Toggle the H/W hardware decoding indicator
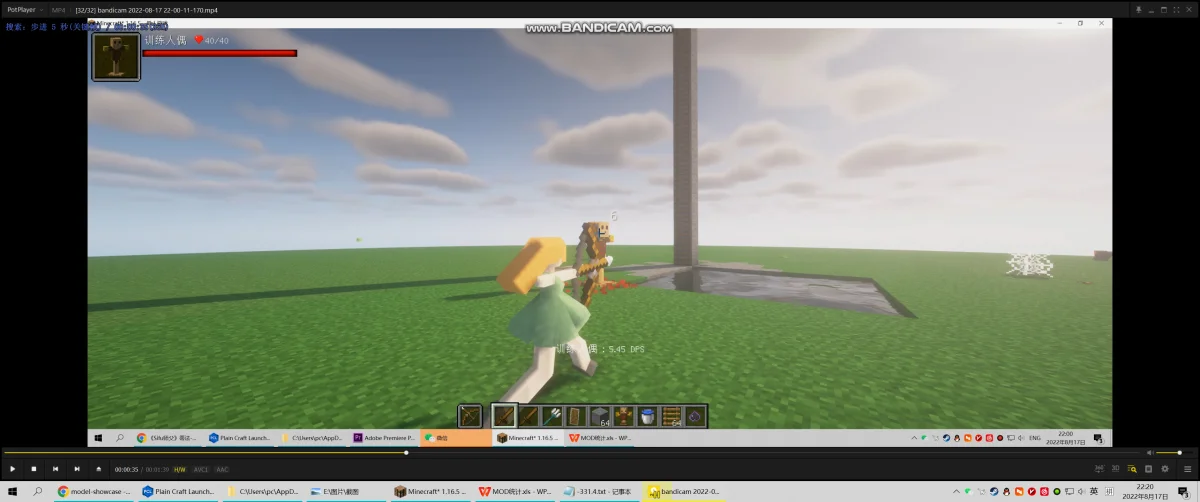 click(180, 469)
